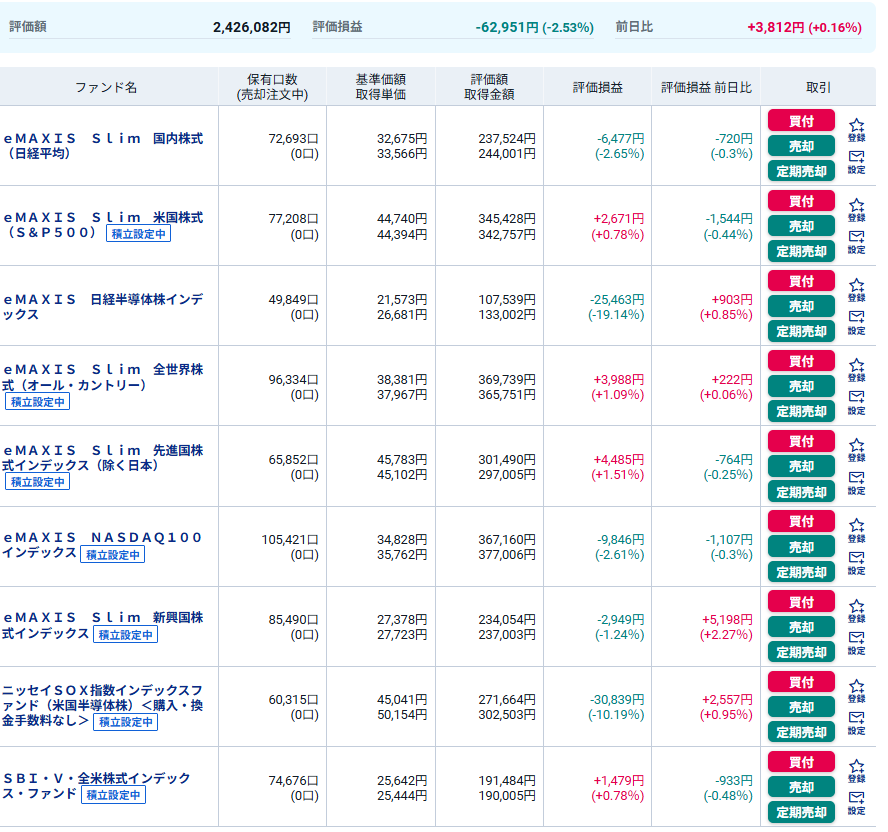Click 売却 for 全世界株式(オール・カントリー)
Screen dimensions: 888x832
pos(801,386)
